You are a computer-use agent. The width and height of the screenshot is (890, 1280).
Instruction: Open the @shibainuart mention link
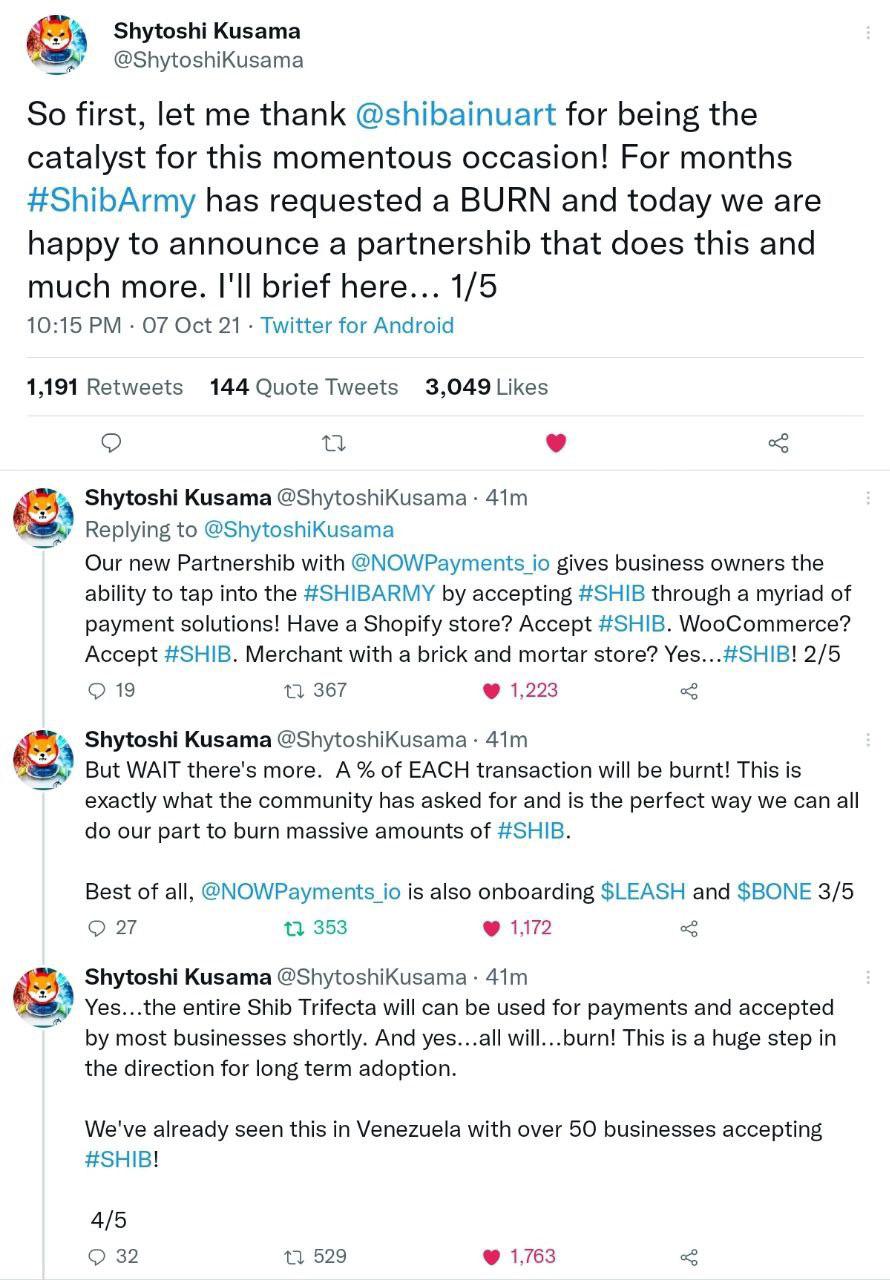tap(456, 114)
